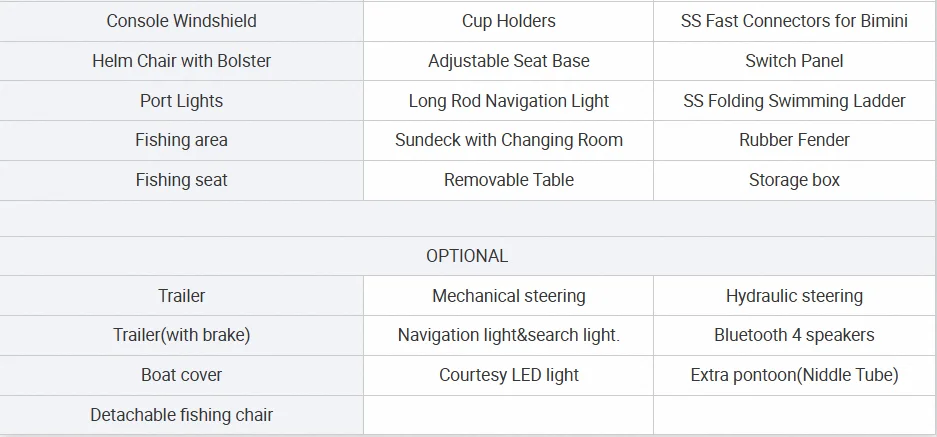
Task: Select SS Folding Swimming Ladder cell
Action: [794, 101]
